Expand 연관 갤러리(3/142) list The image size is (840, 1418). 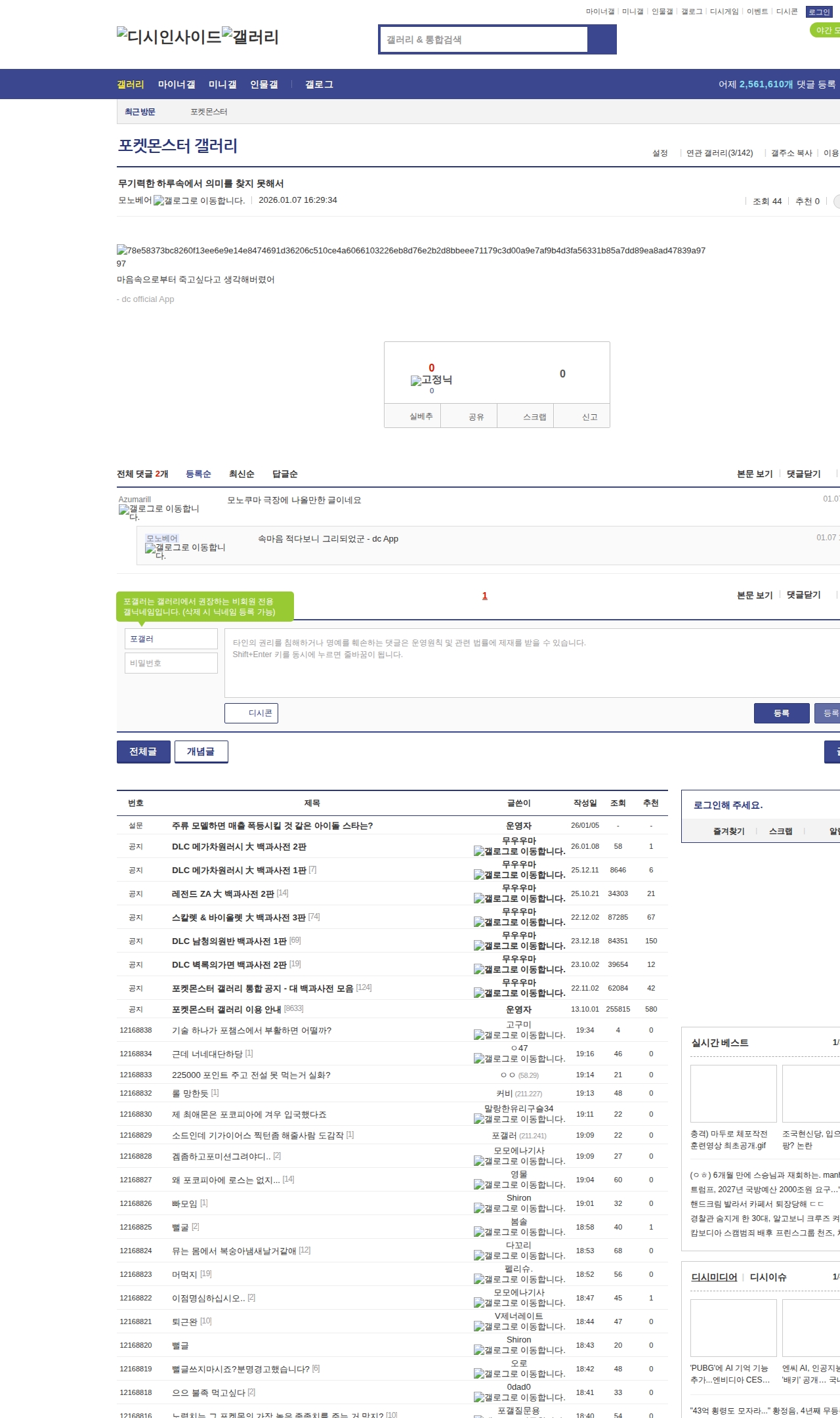pyautogui.click(x=719, y=153)
